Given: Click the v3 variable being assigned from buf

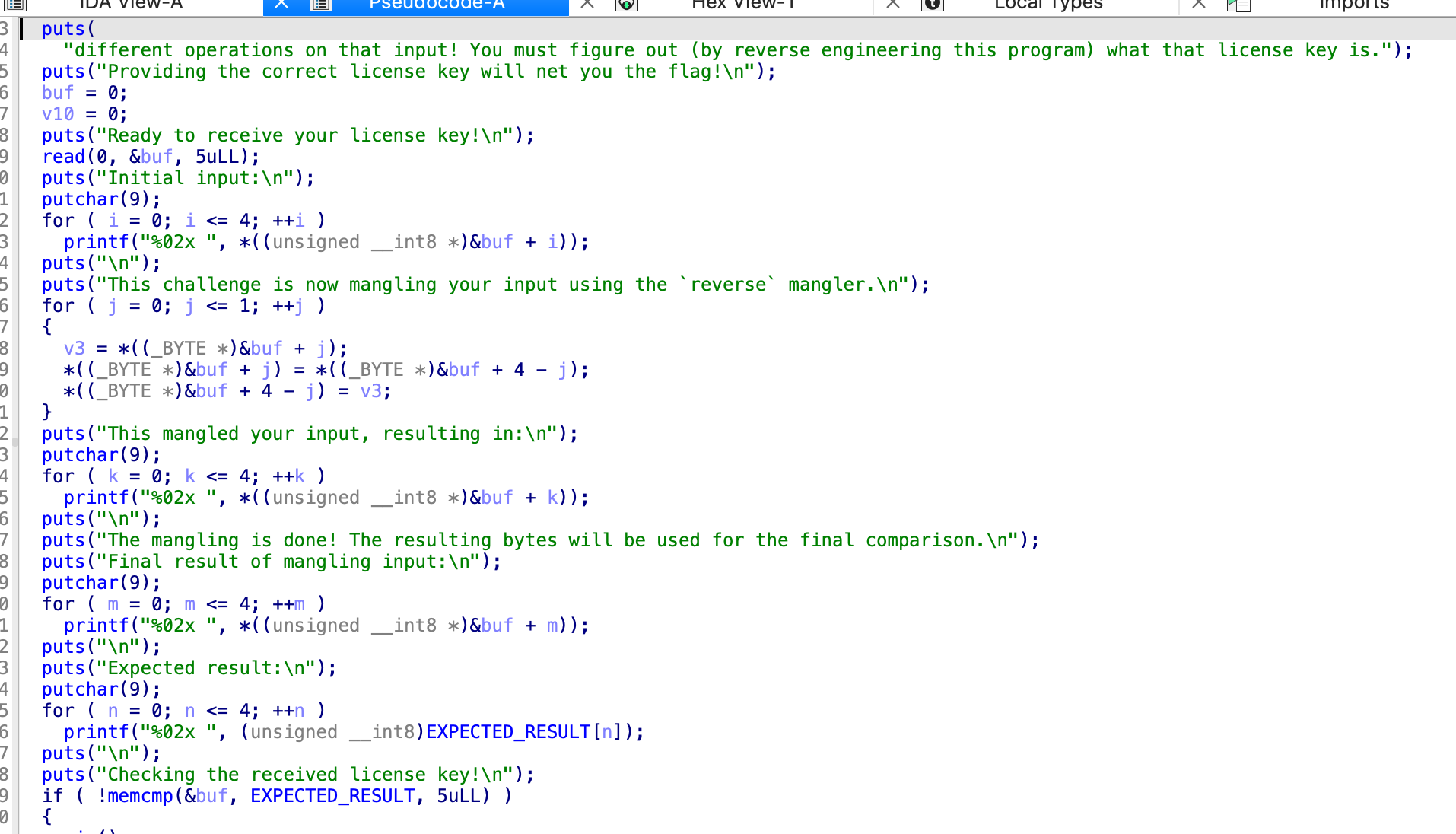Looking at the screenshot, I should [x=75, y=349].
